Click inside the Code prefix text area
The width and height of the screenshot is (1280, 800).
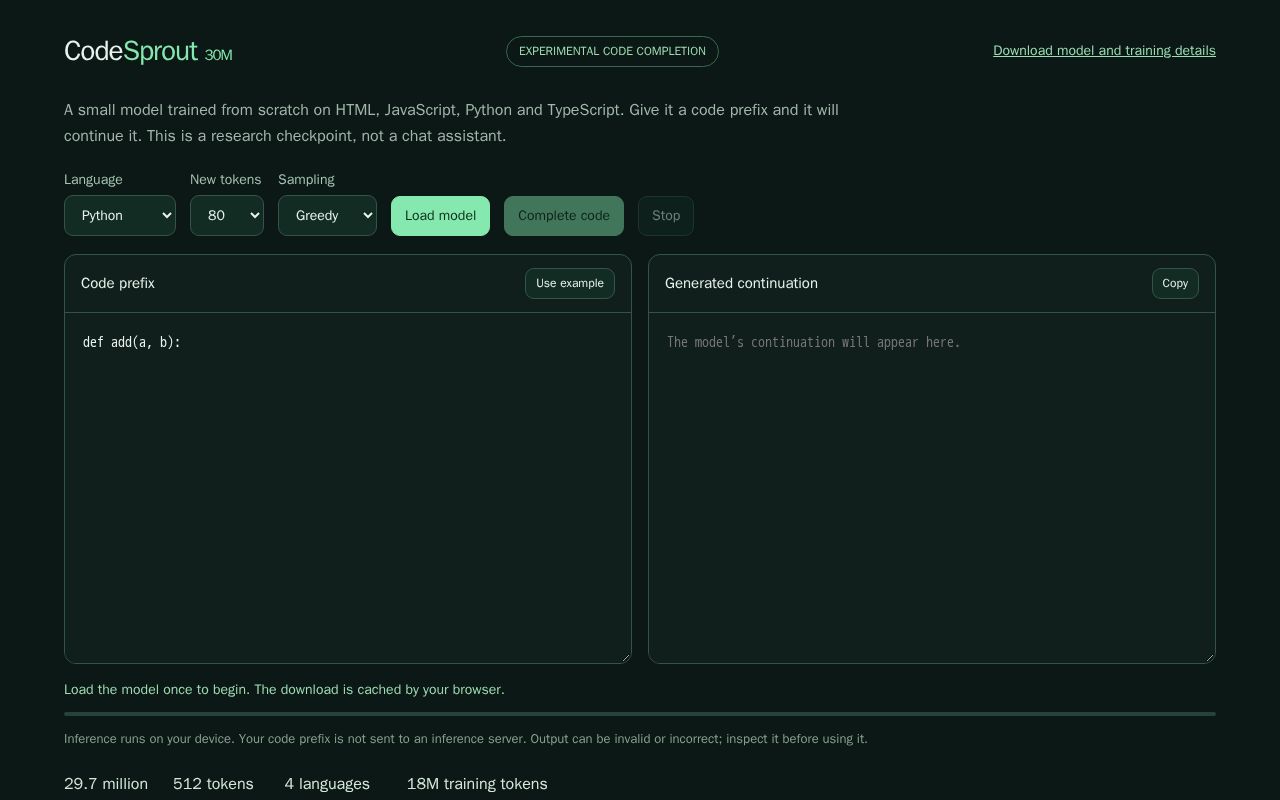pos(348,488)
